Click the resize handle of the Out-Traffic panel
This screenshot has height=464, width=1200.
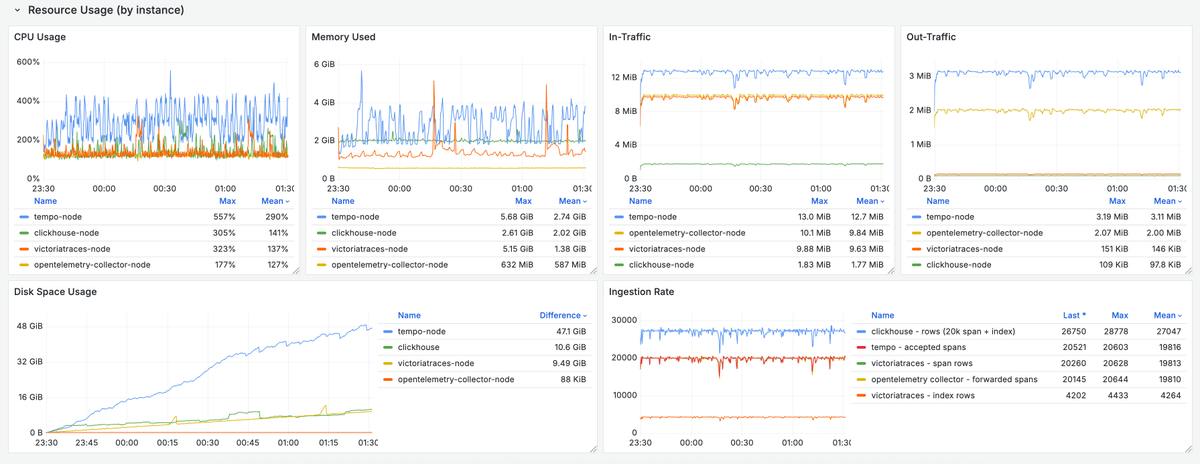point(1188,271)
